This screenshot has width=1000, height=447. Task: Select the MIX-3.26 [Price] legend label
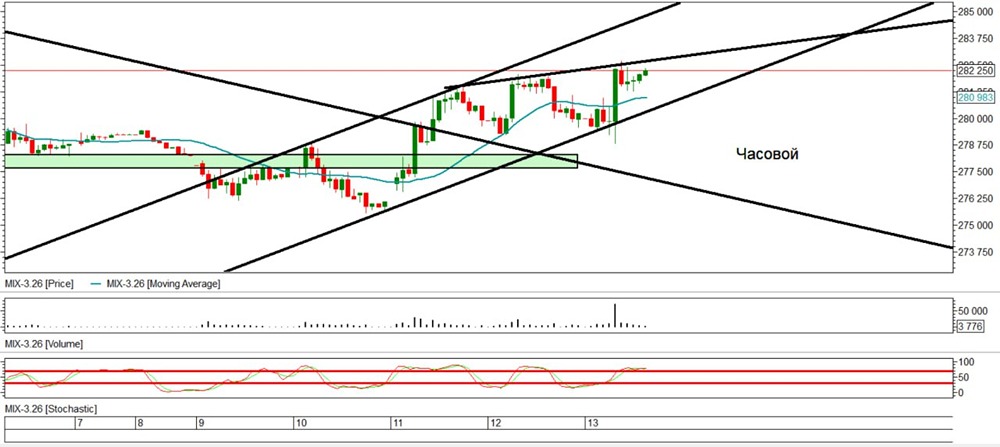coord(39,284)
